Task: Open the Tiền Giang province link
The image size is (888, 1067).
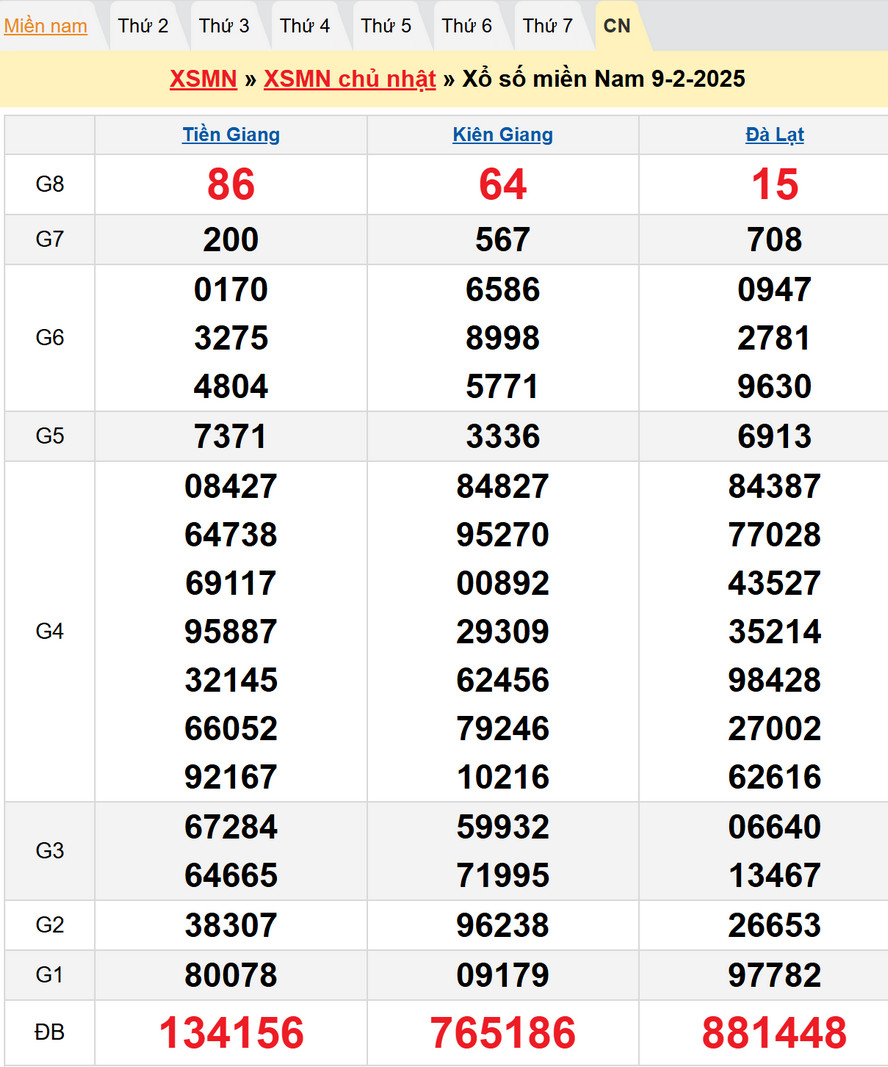Action: (231, 135)
